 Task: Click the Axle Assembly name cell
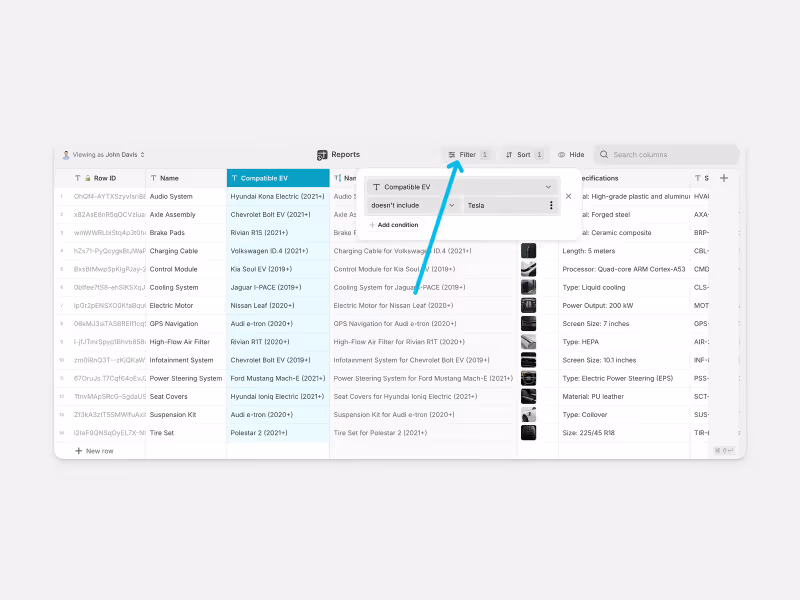[186, 215]
